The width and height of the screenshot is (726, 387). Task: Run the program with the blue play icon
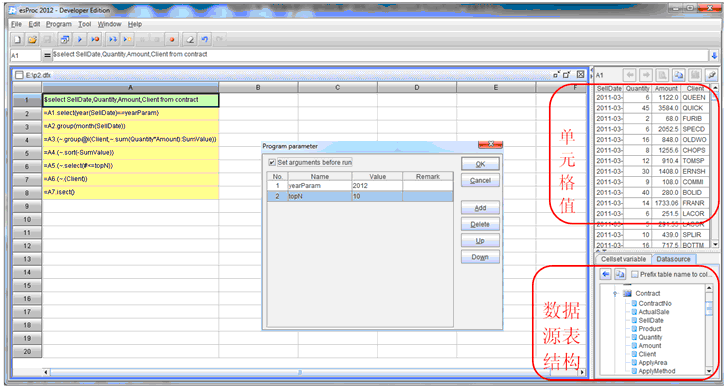[x=80, y=40]
